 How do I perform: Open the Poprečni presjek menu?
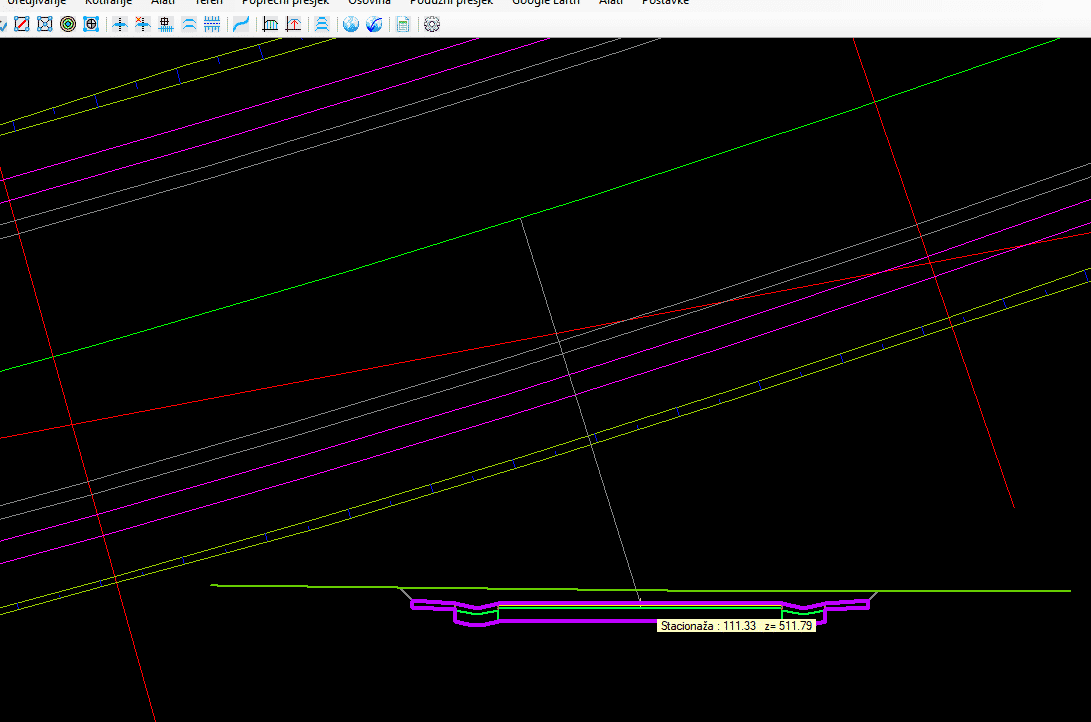[287, 3]
